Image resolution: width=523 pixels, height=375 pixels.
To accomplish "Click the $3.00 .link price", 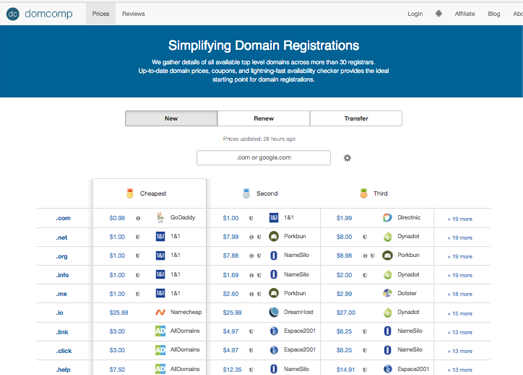I will (x=117, y=331).
